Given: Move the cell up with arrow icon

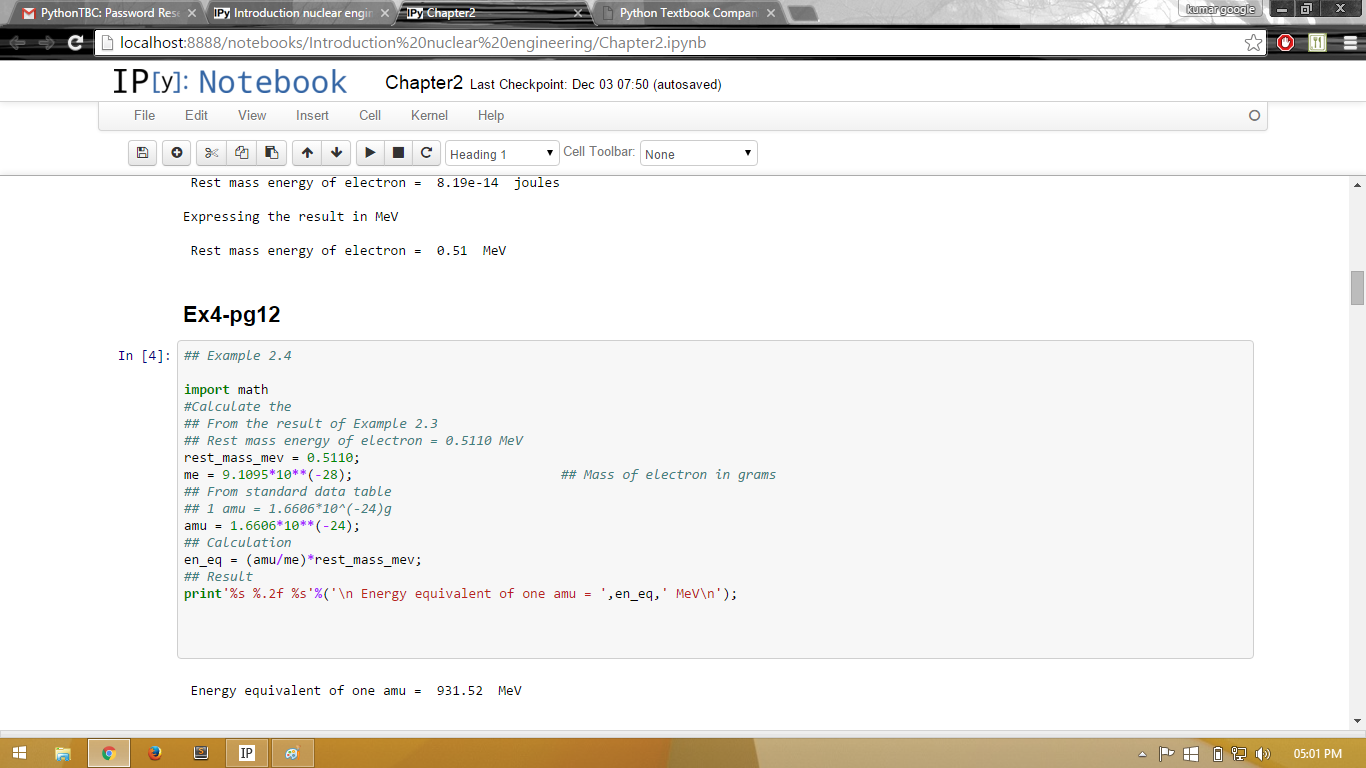Looking at the screenshot, I should 307,153.
